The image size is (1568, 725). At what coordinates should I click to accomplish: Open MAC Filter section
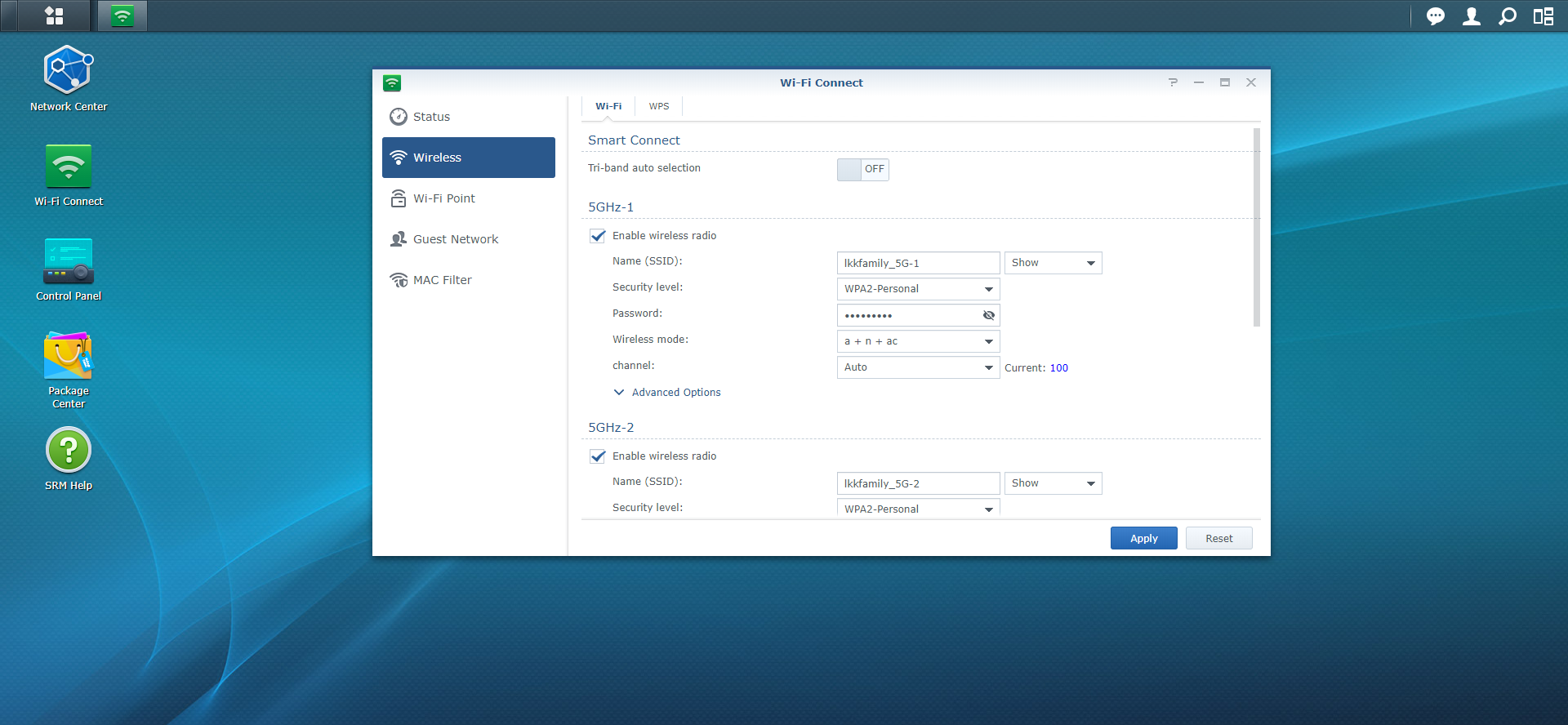[x=469, y=280]
